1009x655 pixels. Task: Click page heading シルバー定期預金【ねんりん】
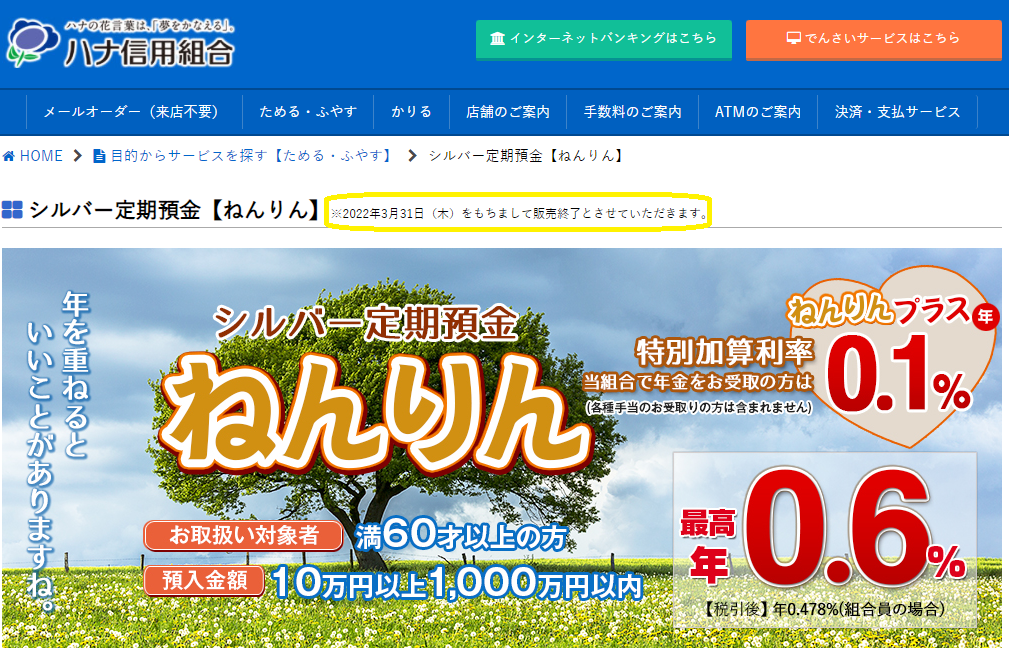pyautogui.click(x=175, y=210)
